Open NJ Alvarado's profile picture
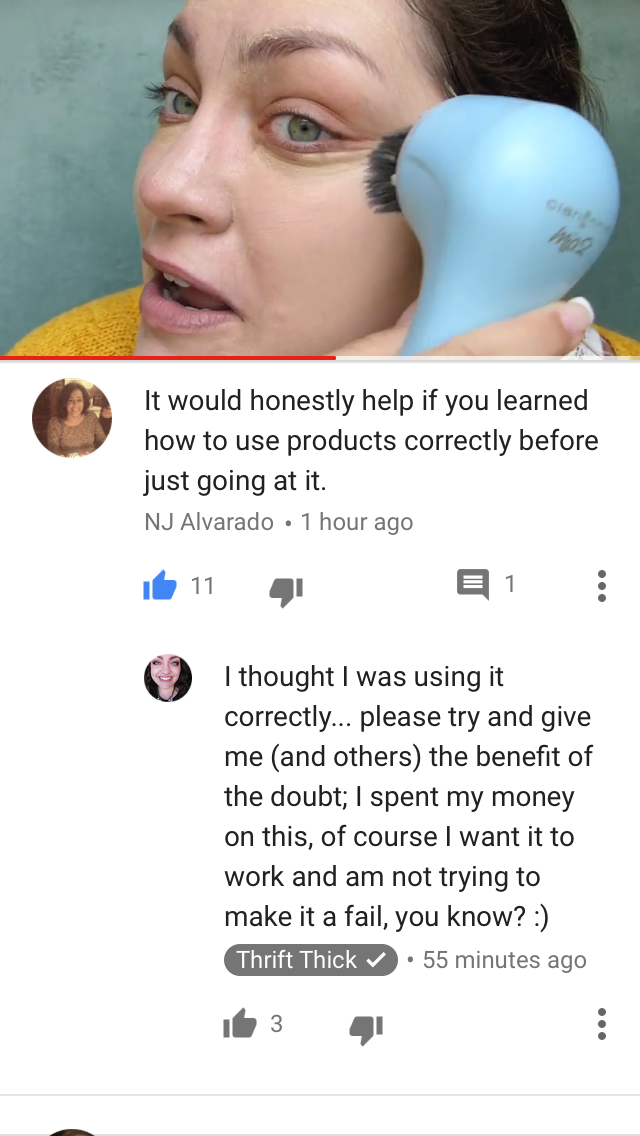The height and width of the screenshot is (1136, 640). (72, 417)
